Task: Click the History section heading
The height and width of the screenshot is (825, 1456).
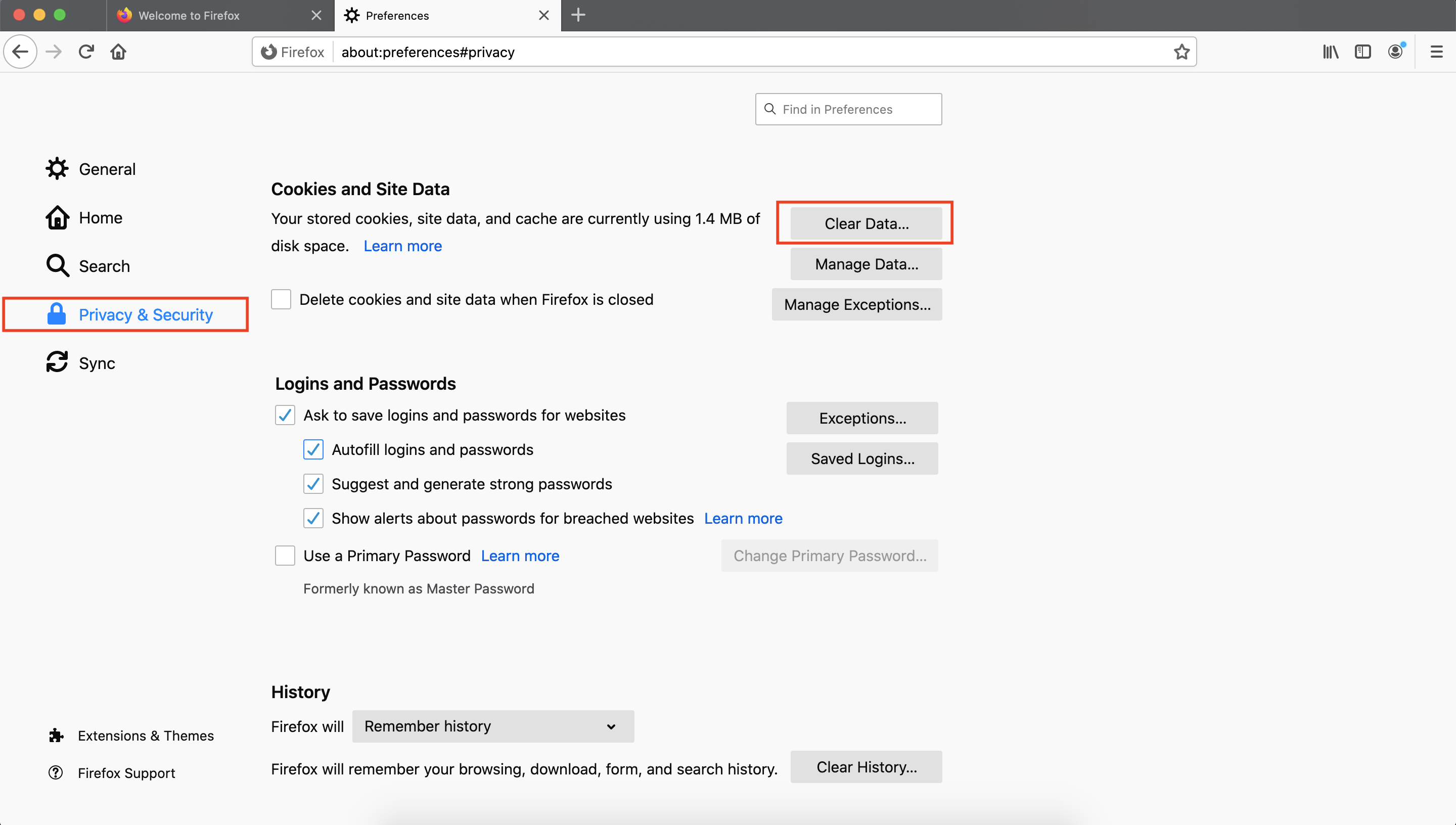Action: pos(300,692)
